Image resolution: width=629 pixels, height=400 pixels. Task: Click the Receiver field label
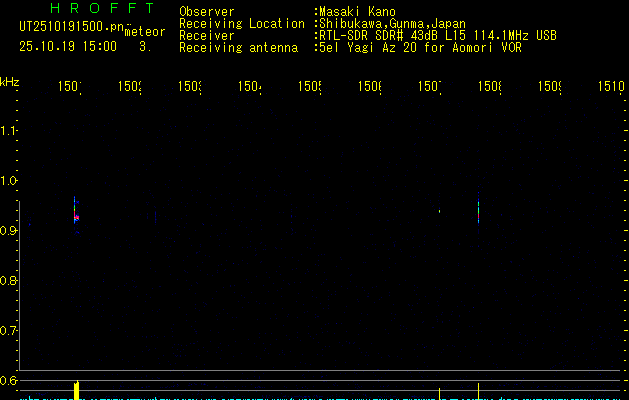point(207,36)
